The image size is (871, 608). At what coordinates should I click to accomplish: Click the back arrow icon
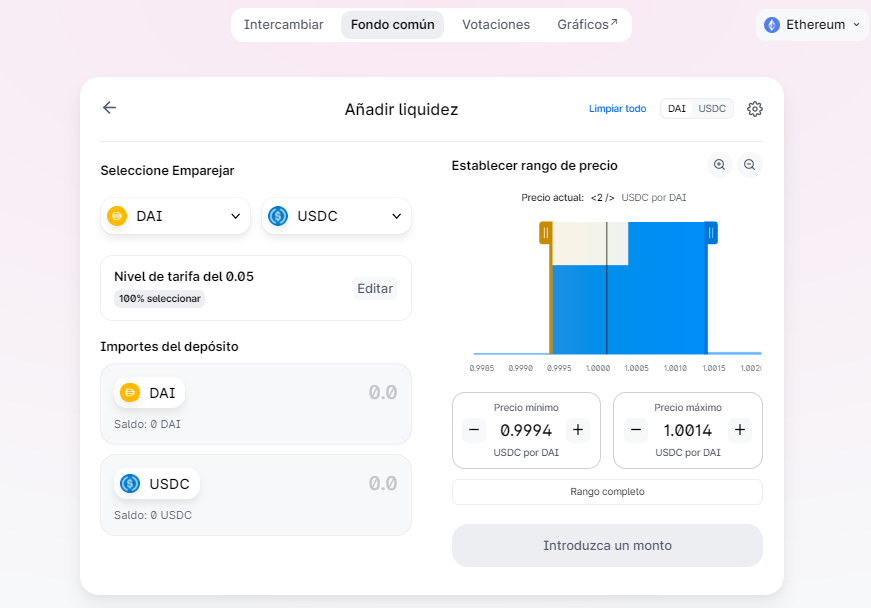(x=110, y=108)
